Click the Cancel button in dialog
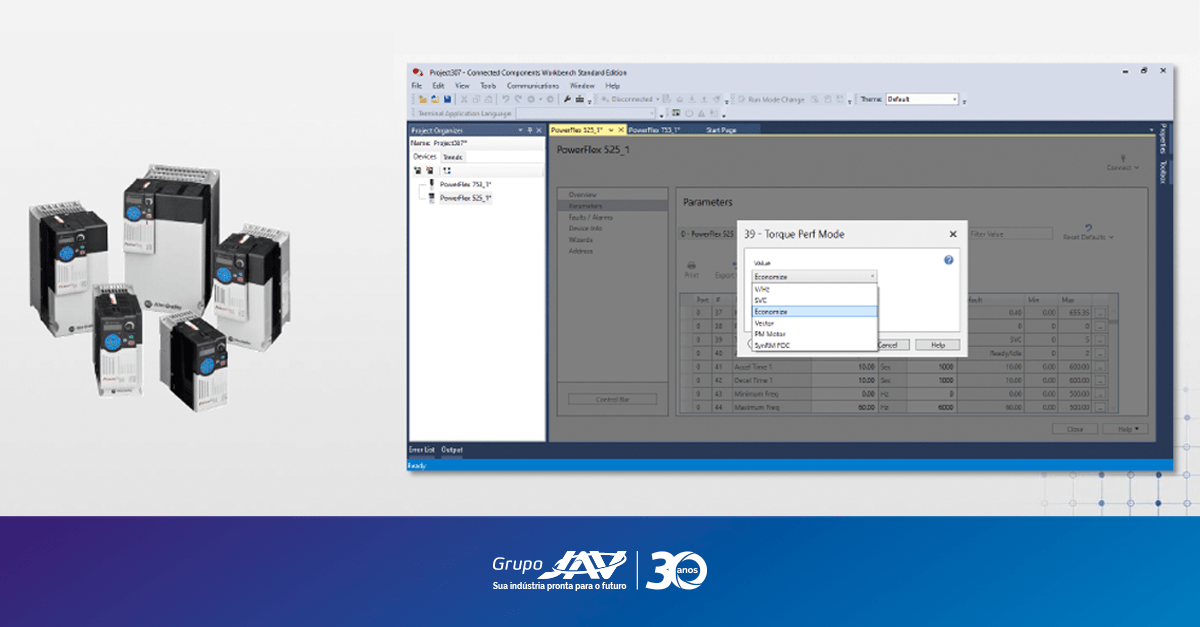Viewport: 1200px width, 627px height. 889,345
